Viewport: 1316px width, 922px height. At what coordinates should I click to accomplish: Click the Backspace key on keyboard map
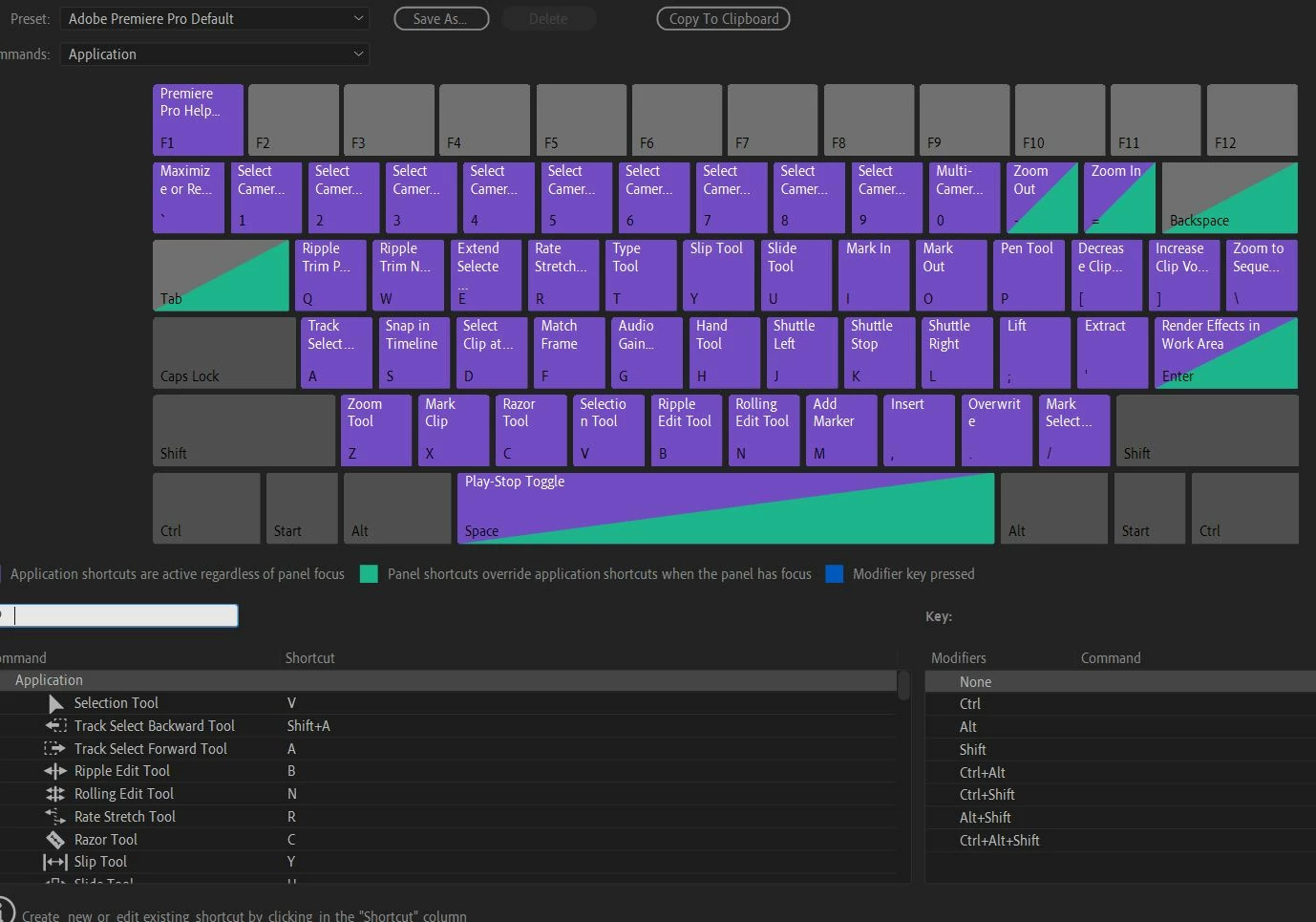[1229, 198]
